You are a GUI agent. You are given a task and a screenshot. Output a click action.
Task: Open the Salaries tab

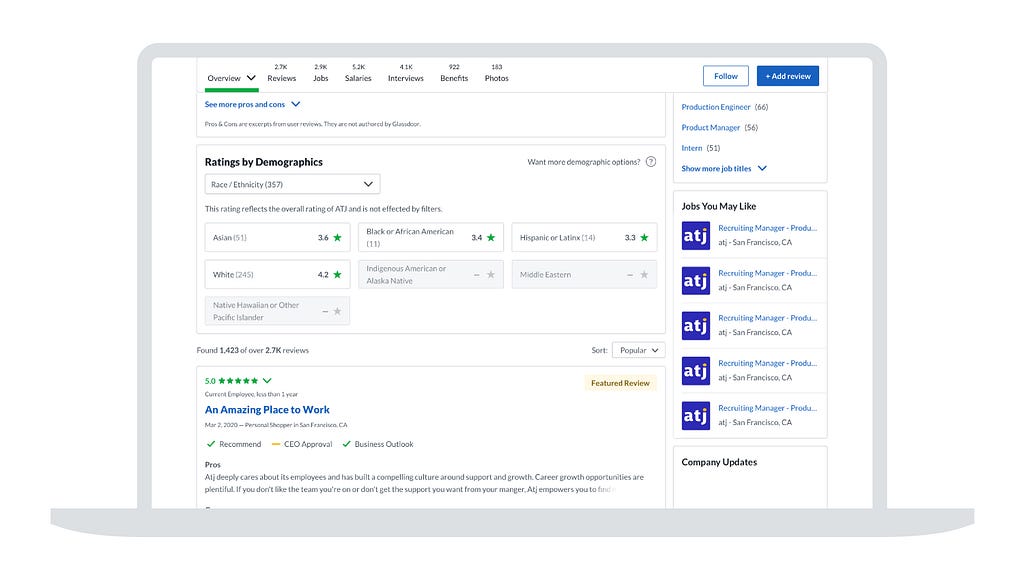[358, 73]
